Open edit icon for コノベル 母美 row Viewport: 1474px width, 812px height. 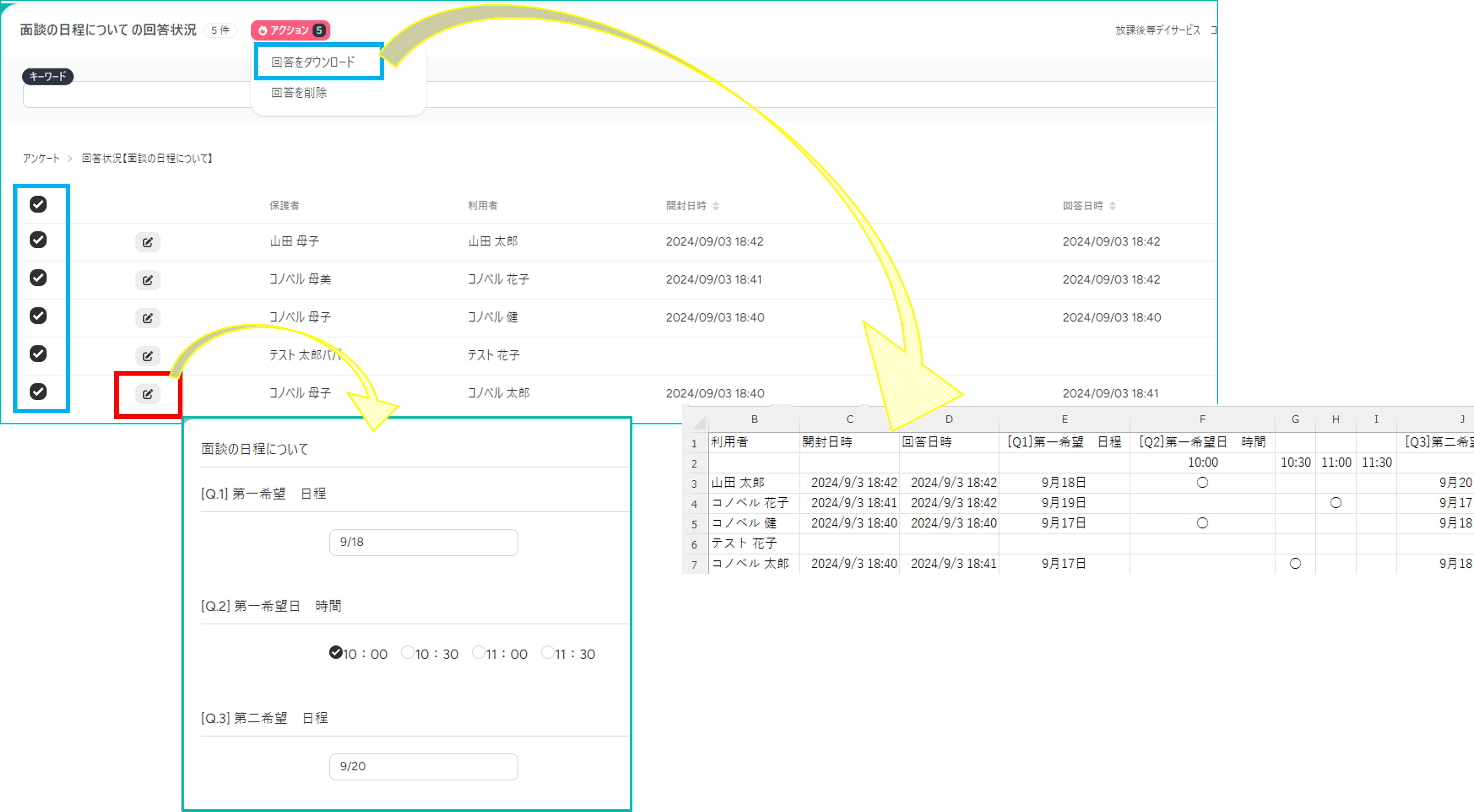(x=148, y=280)
